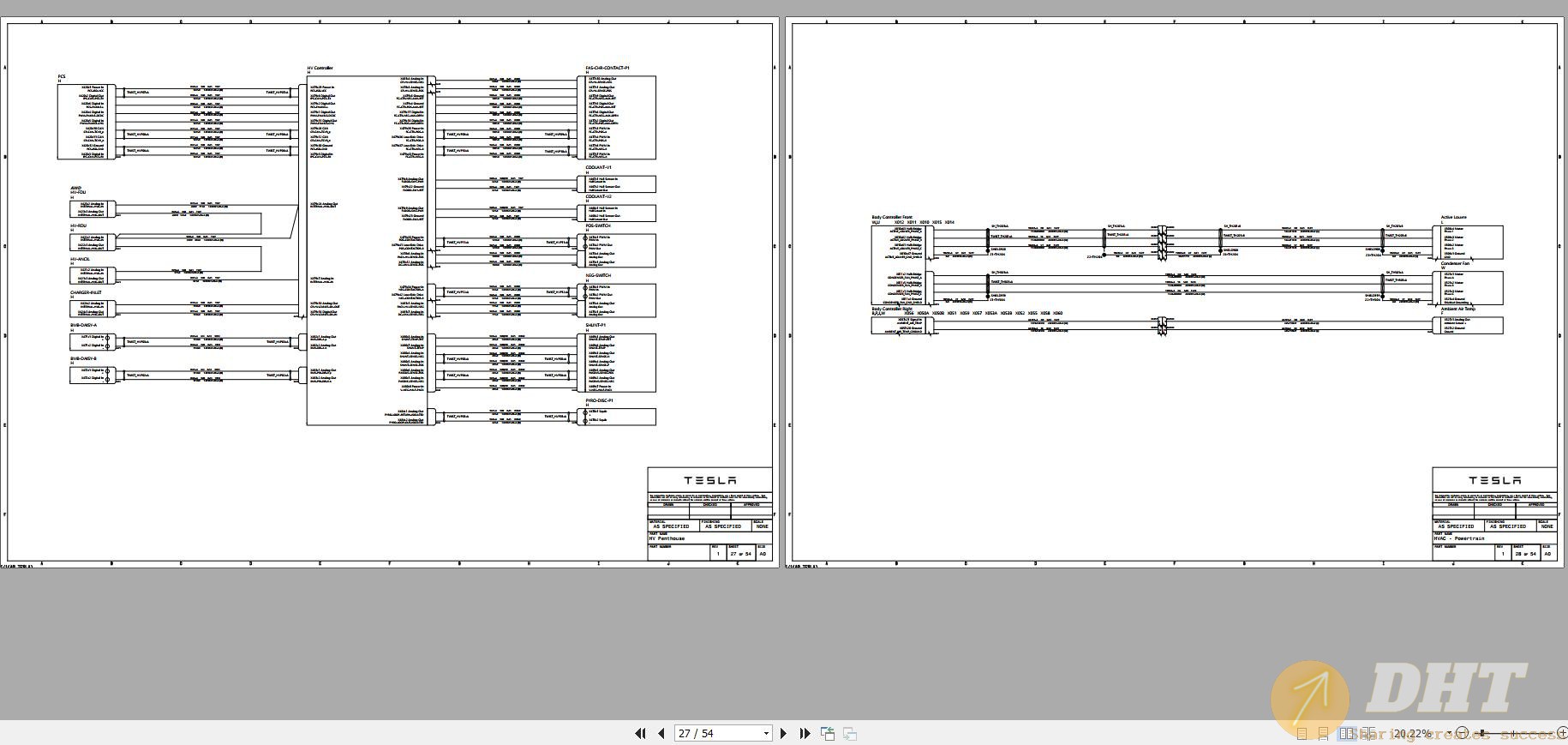
Task: Click the sheet number 28 of 54 in the title block
Action: [x=1525, y=554]
